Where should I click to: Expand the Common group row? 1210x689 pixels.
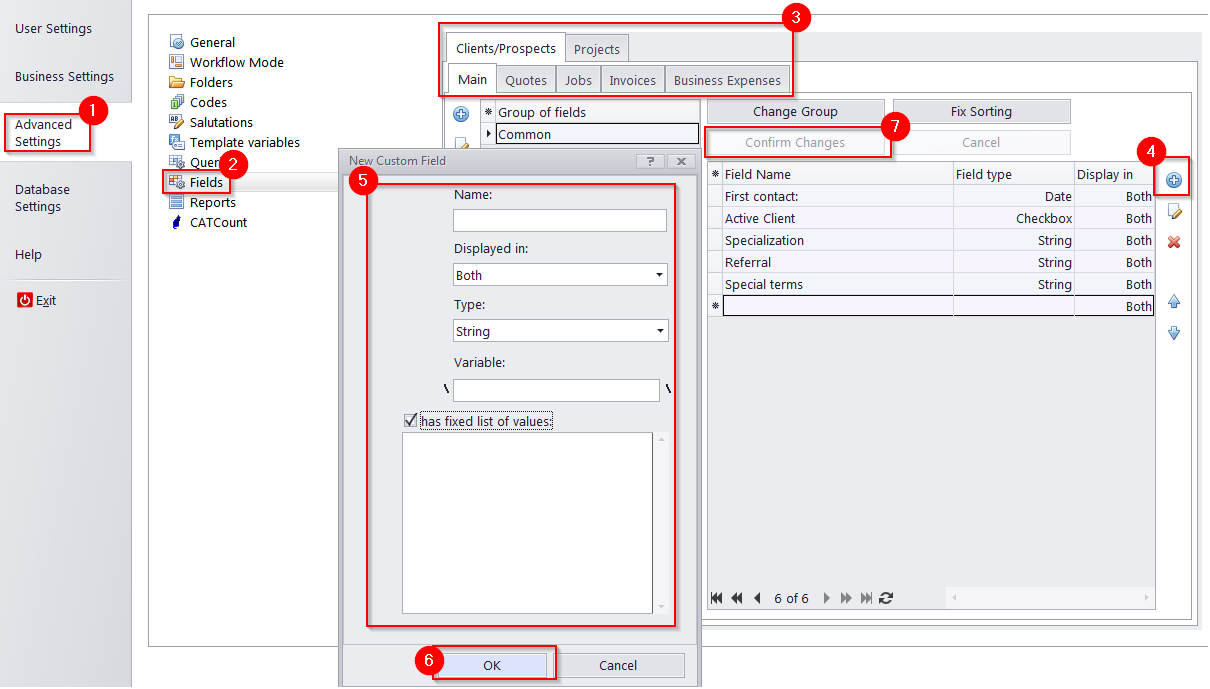coord(489,134)
